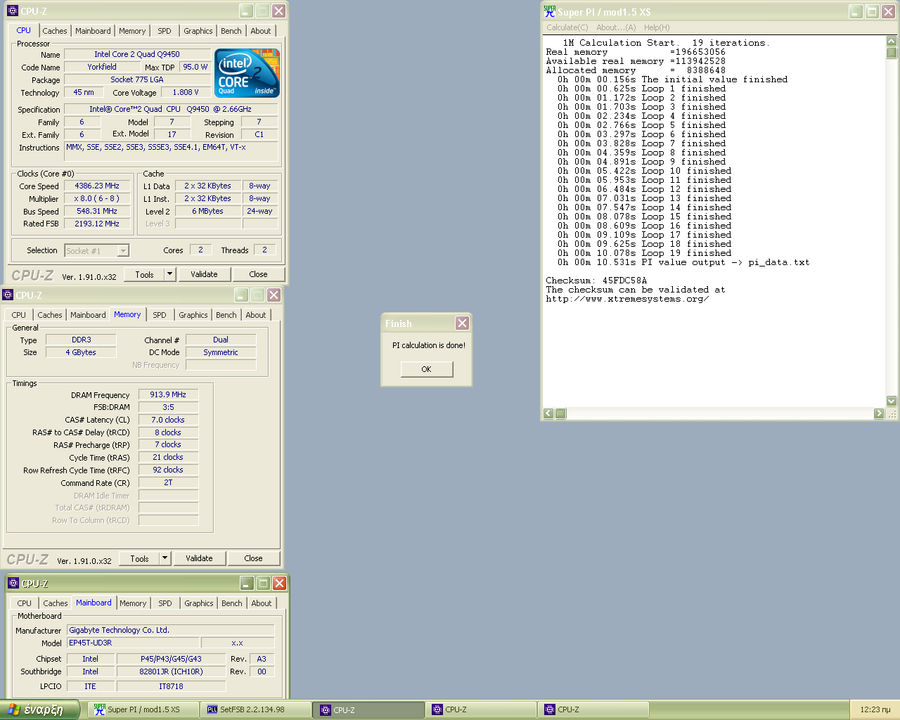This screenshot has width=900, height=720.
Task: Click Super PI vertical scrollbar up arrow
Action: coord(891,41)
